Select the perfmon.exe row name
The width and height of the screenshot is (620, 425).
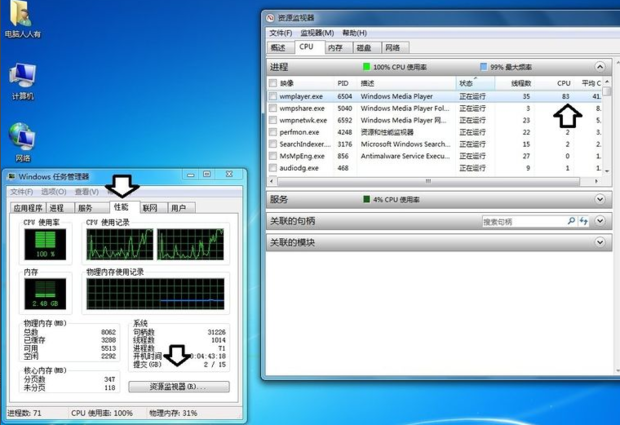(x=299, y=132)
